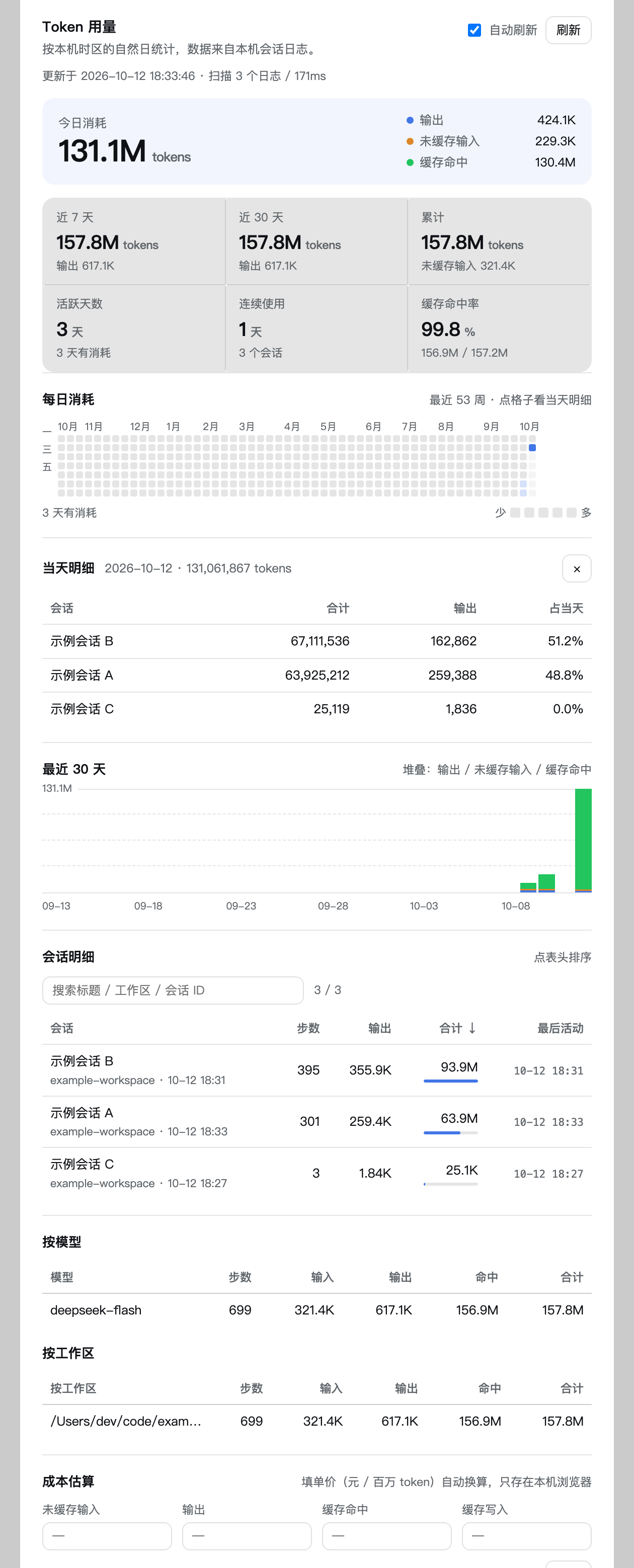Image resolution: width=634 pixels, height=1568 pixels.
Task: Click the 63.9M progress bar for 示例会话 A
Action: (451, 1133)
